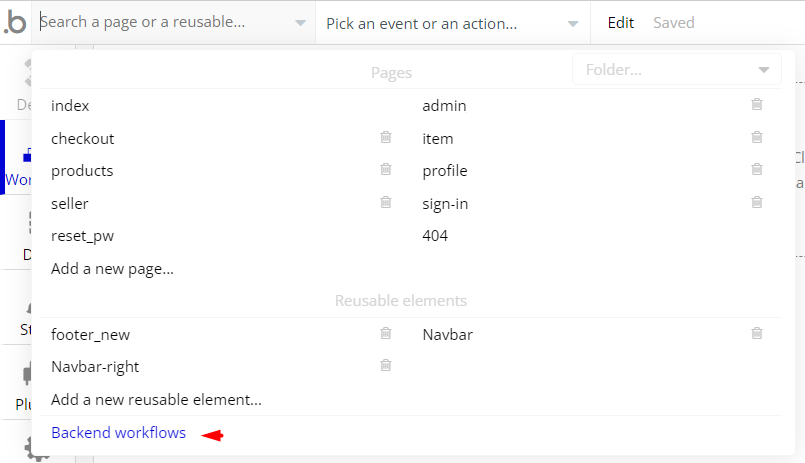Image resolution: width=805 pixels, height=463 pixels.
Task: Open the Edit menu
Action: 621,23
